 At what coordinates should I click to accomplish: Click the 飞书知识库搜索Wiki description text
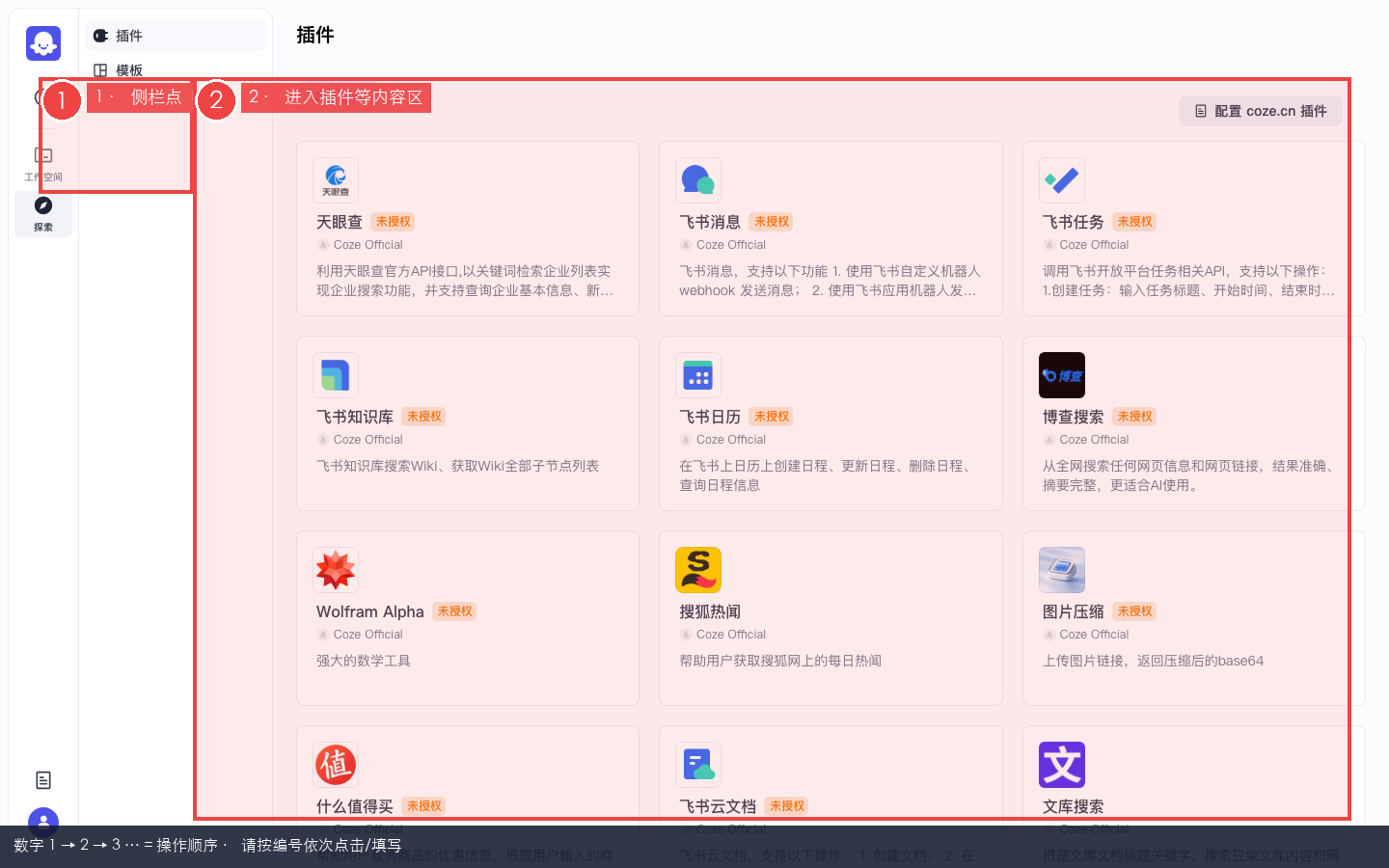coord(458,466)
